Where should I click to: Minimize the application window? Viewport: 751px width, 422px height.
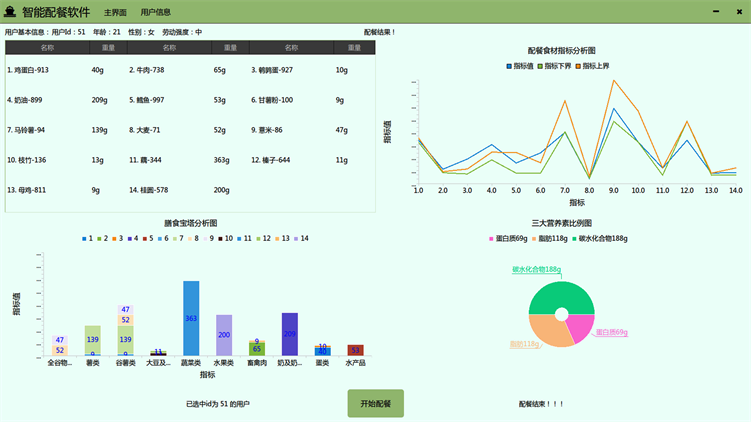click(x=716, y=12)
